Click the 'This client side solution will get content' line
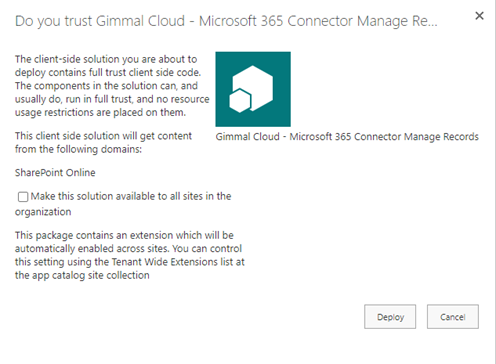Viewport: 496px width, 364px height. (x=103, y=136)
